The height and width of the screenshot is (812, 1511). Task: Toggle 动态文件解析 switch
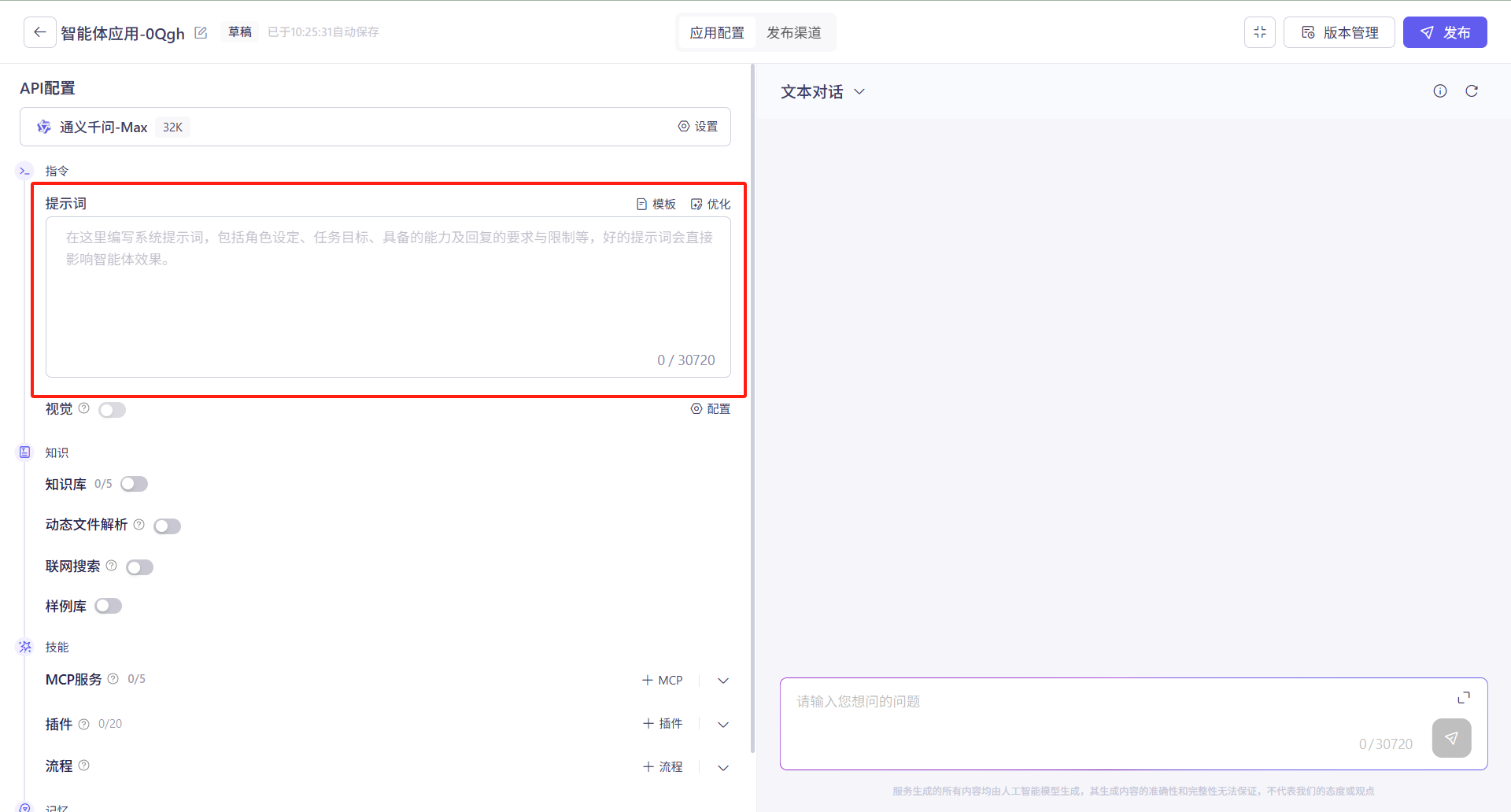point(168,526)
